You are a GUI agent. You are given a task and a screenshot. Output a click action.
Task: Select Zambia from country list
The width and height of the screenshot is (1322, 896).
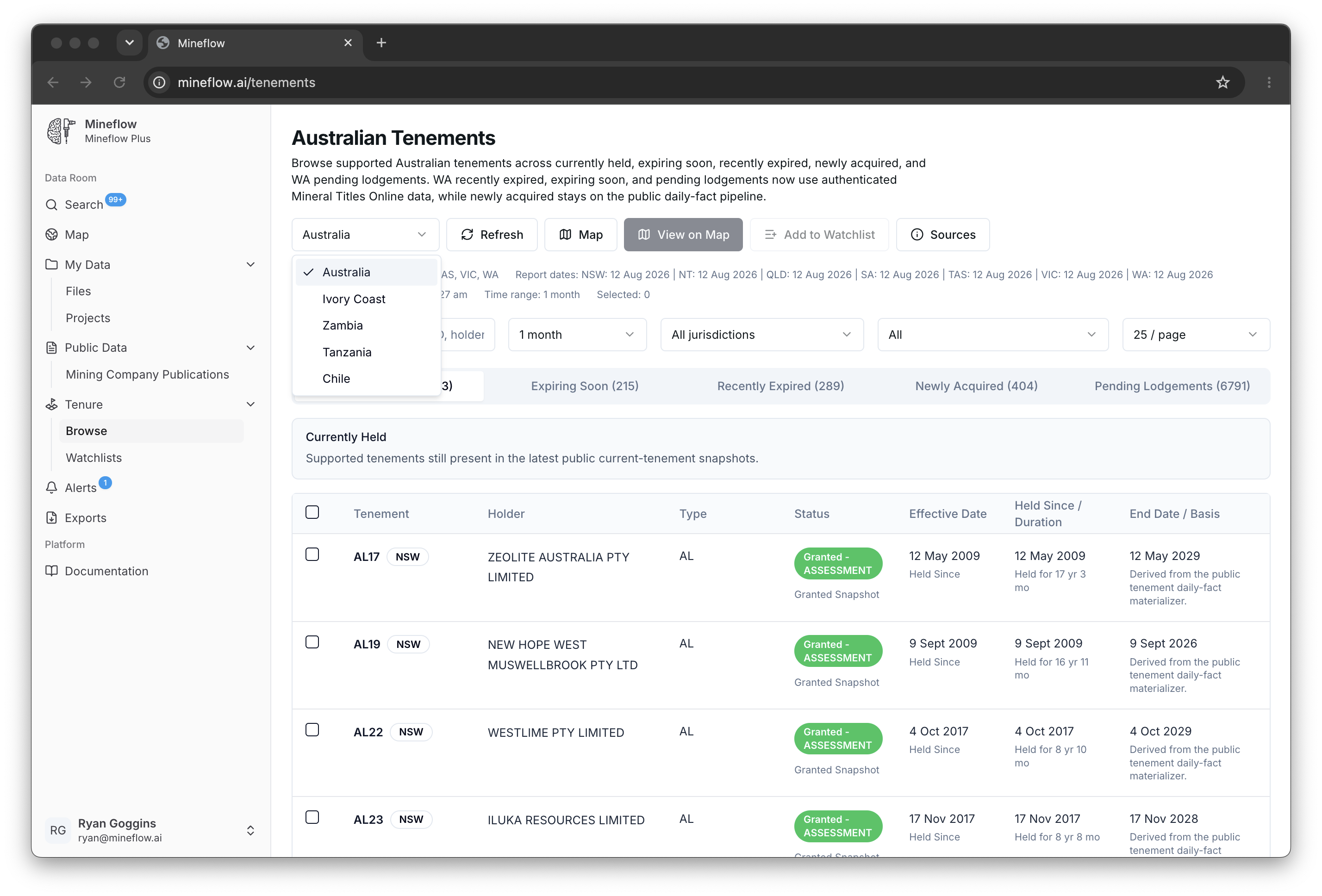click(366, 325)
